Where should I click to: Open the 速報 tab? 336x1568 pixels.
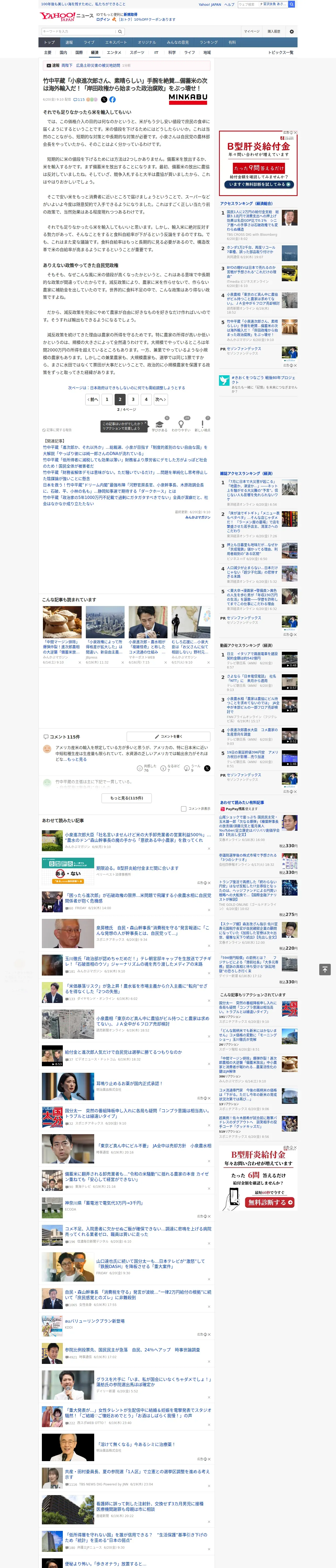point(69,43)
